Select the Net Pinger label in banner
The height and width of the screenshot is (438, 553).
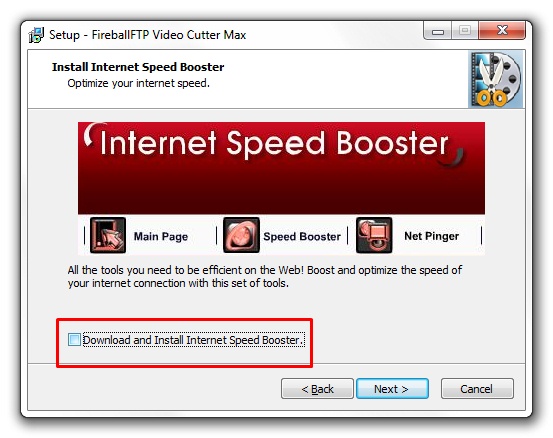[431, 236]
